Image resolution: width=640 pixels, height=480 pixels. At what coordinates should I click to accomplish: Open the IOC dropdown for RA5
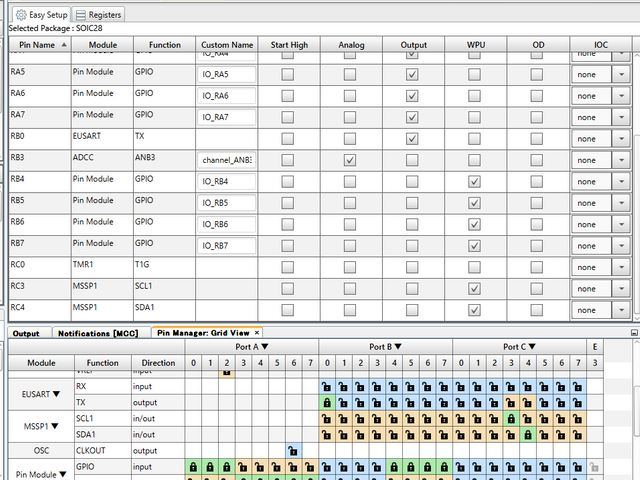click(620, 74)
